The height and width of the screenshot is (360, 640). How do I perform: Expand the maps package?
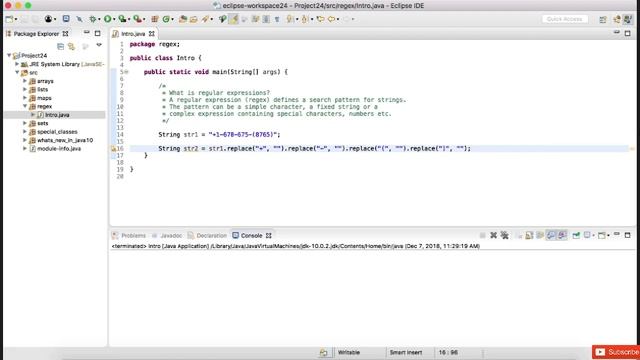pos(24,98)
